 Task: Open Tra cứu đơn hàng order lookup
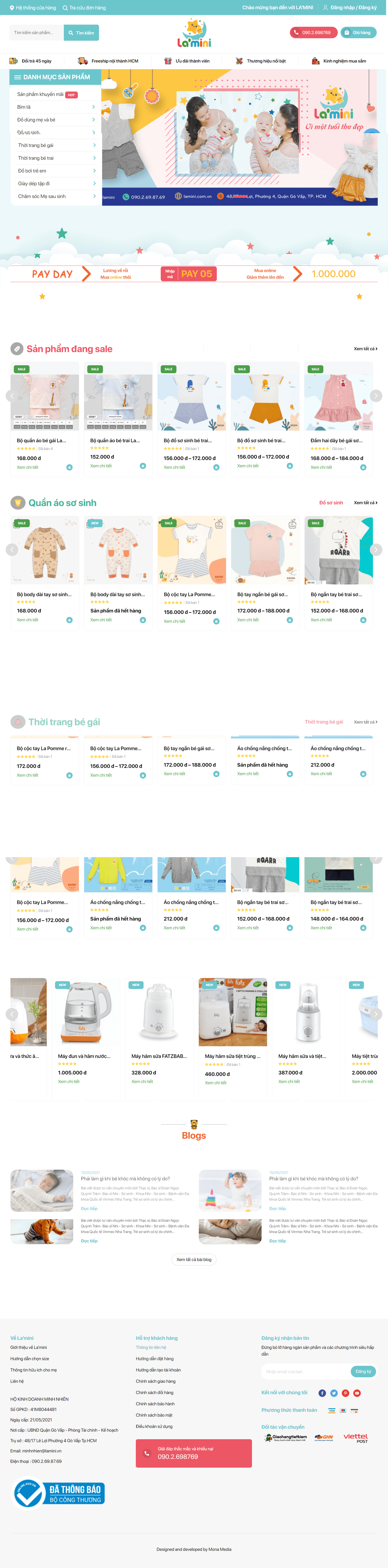[x=84, y=8]
